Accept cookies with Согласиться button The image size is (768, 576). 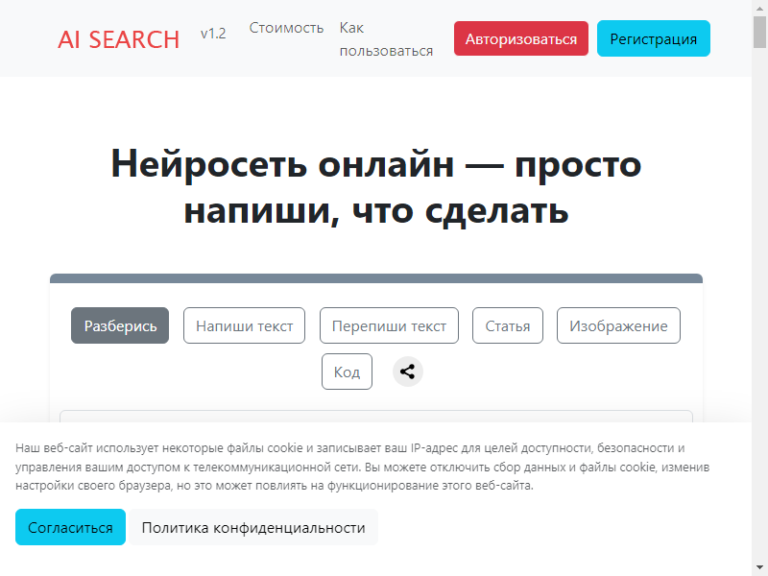pos(71,527)
